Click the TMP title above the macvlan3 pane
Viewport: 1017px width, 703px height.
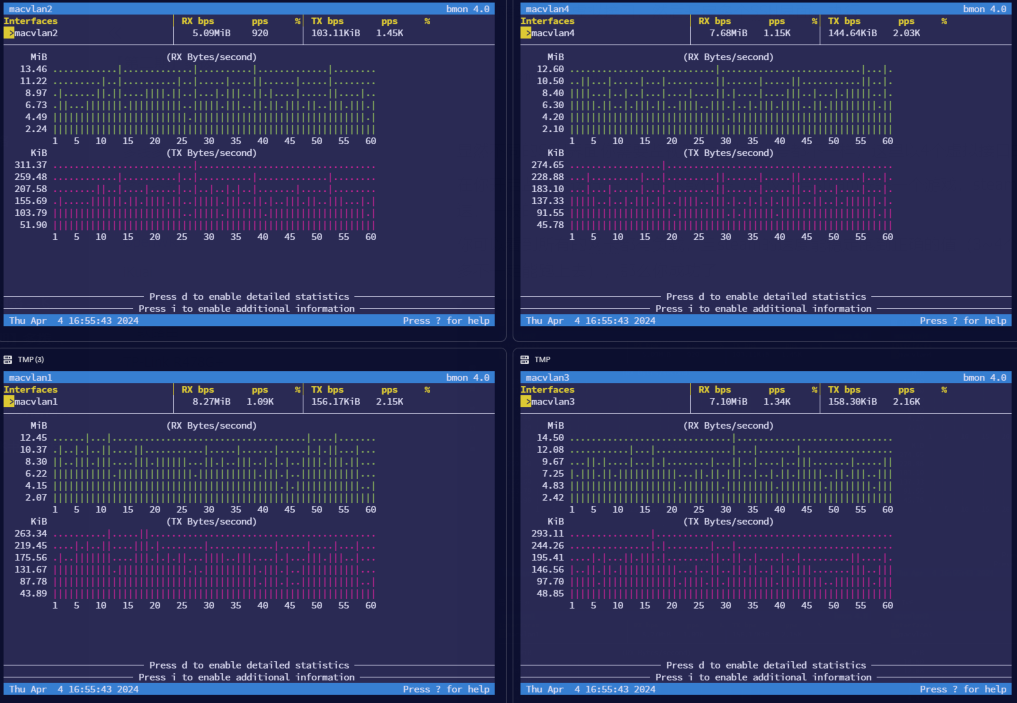(x=542, y=359)
